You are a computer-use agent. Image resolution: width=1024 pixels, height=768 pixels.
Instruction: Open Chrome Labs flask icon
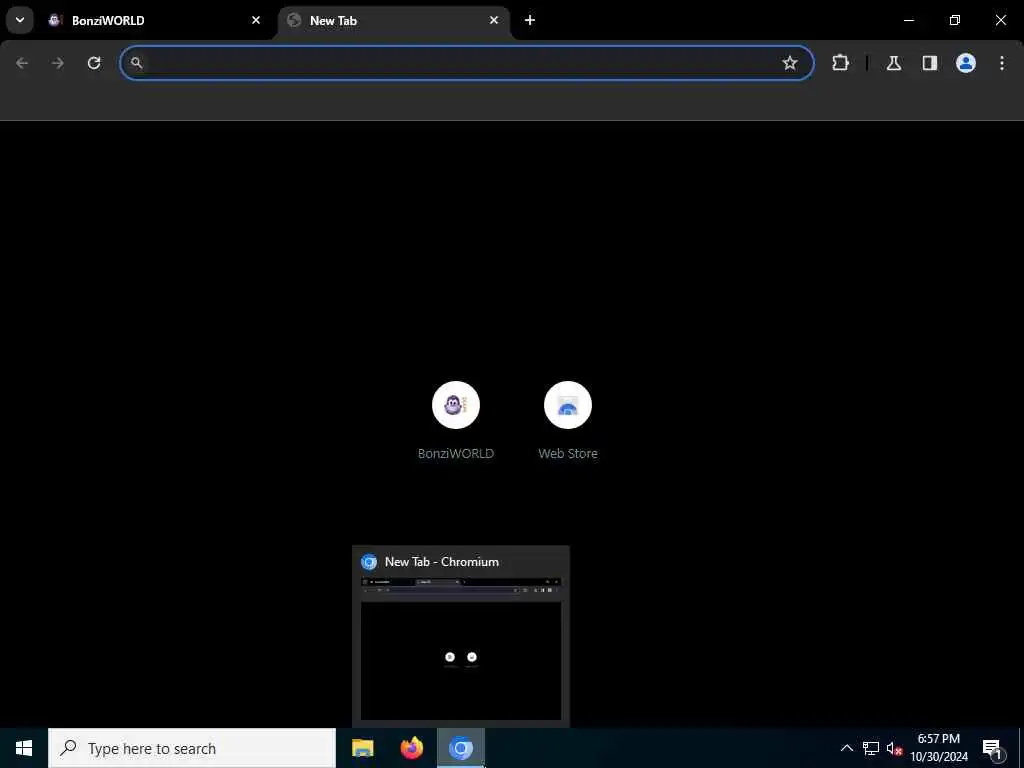[894, 63]
